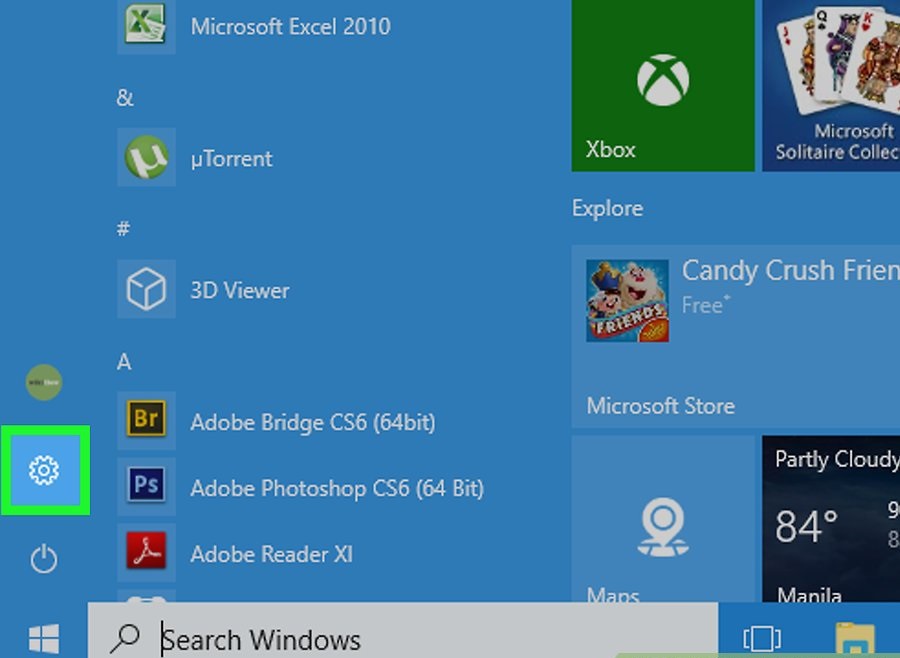Screen dimensions: 900x658
Task: Select the Adobe Bridge CS6 (64bit) label
Action: [313, 423]
